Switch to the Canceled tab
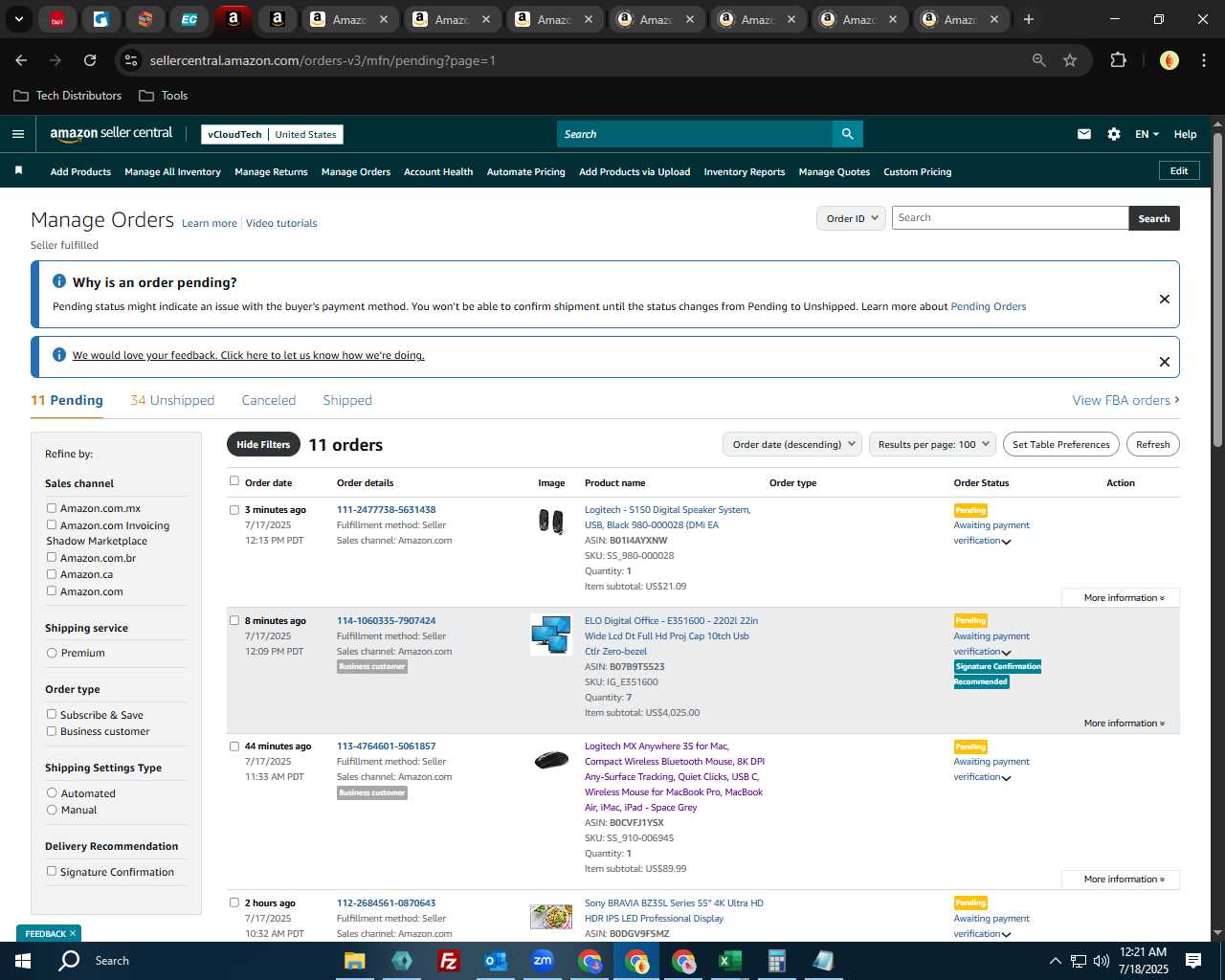Viewport: 1225px width, 980px height. (x=269, y=400)
